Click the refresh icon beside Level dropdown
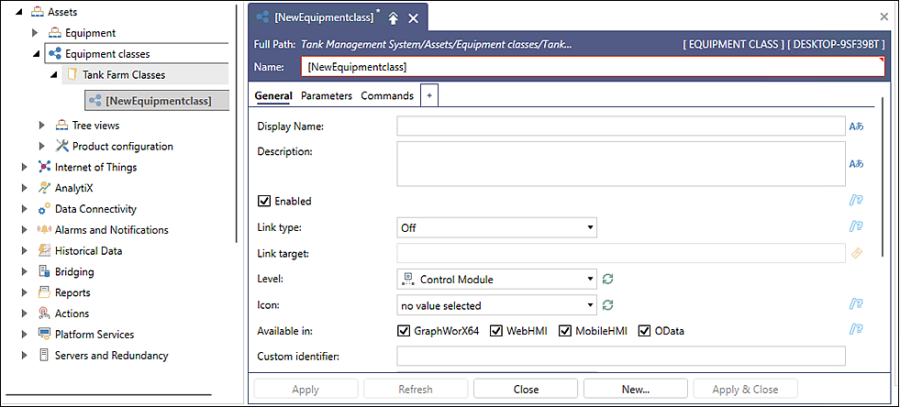 (x=608, y=279)
